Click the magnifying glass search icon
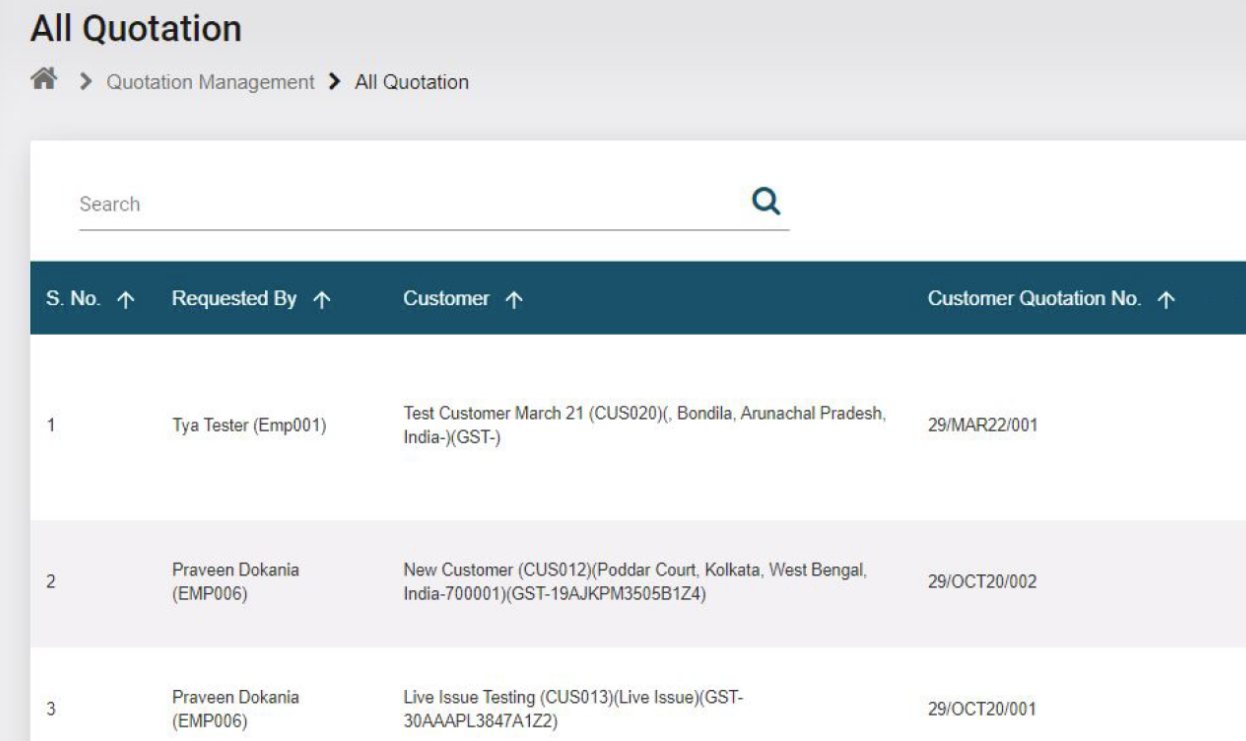Image resolution: width=1246 pixels, height=741 pixels. 765,203
